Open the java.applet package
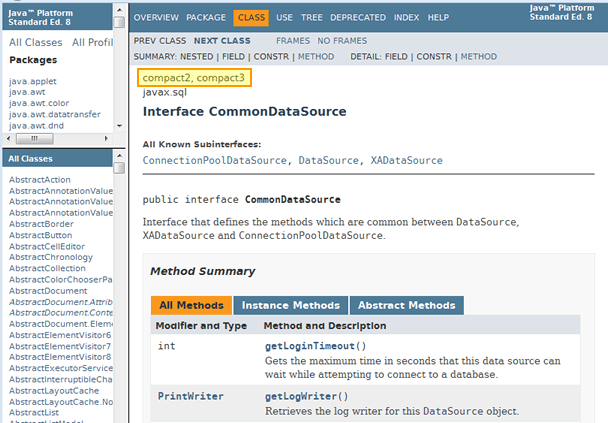Viewport: 608px width, 423px height. point(33,81)
